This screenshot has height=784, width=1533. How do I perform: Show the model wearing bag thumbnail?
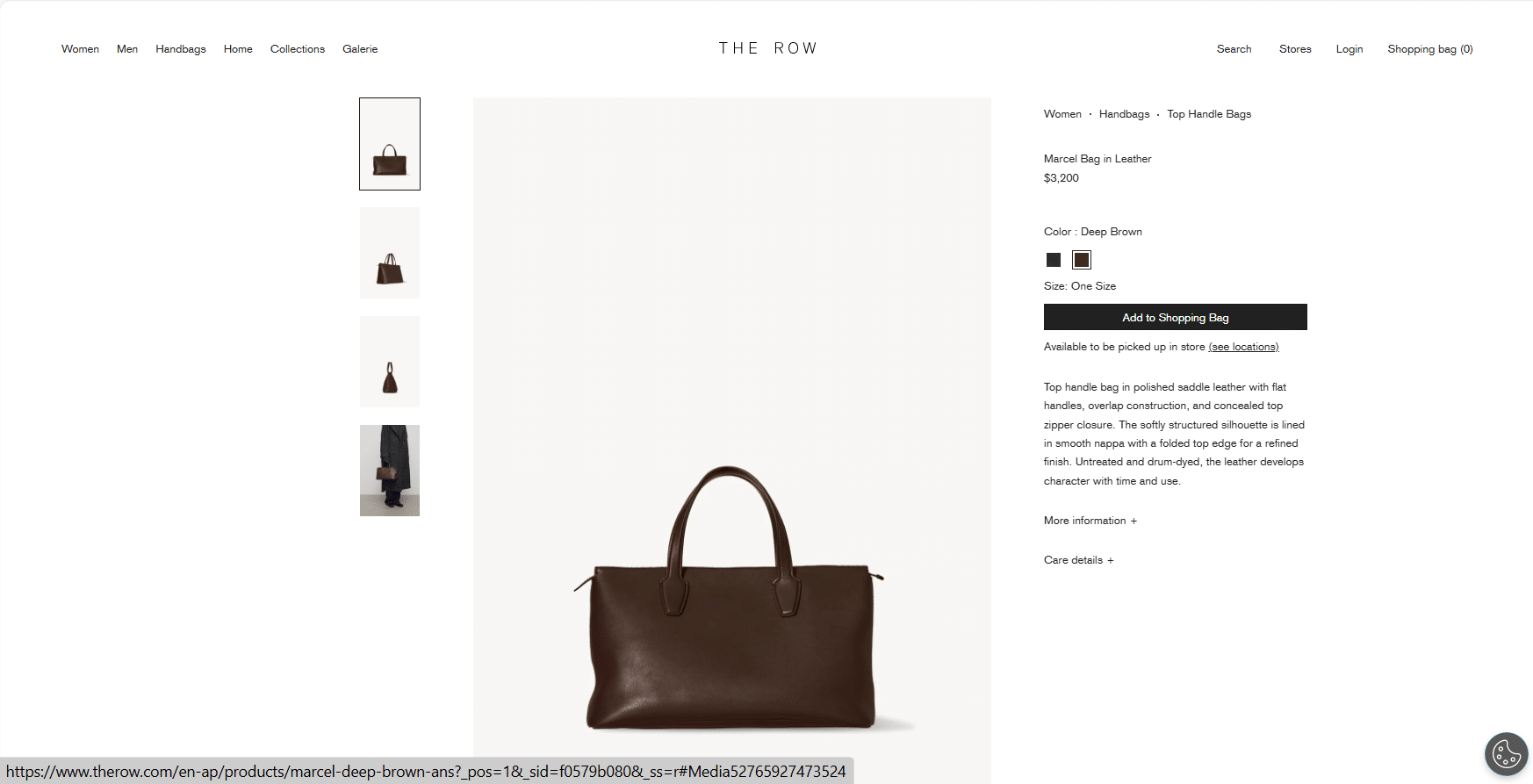pyautogui.click(x=390, y=471)
